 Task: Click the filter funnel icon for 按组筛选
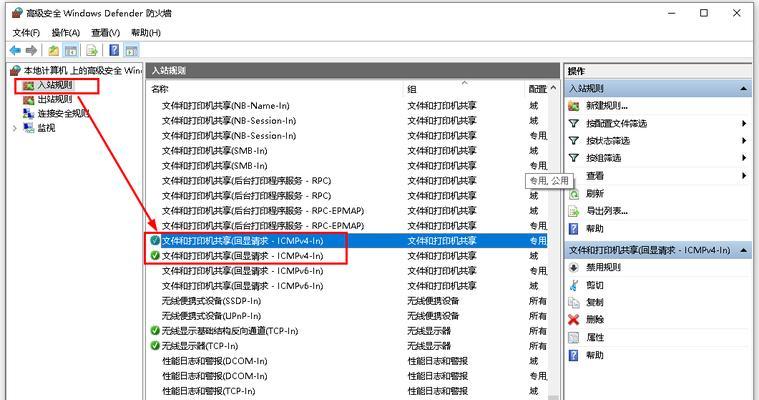(x=574, y=158)
